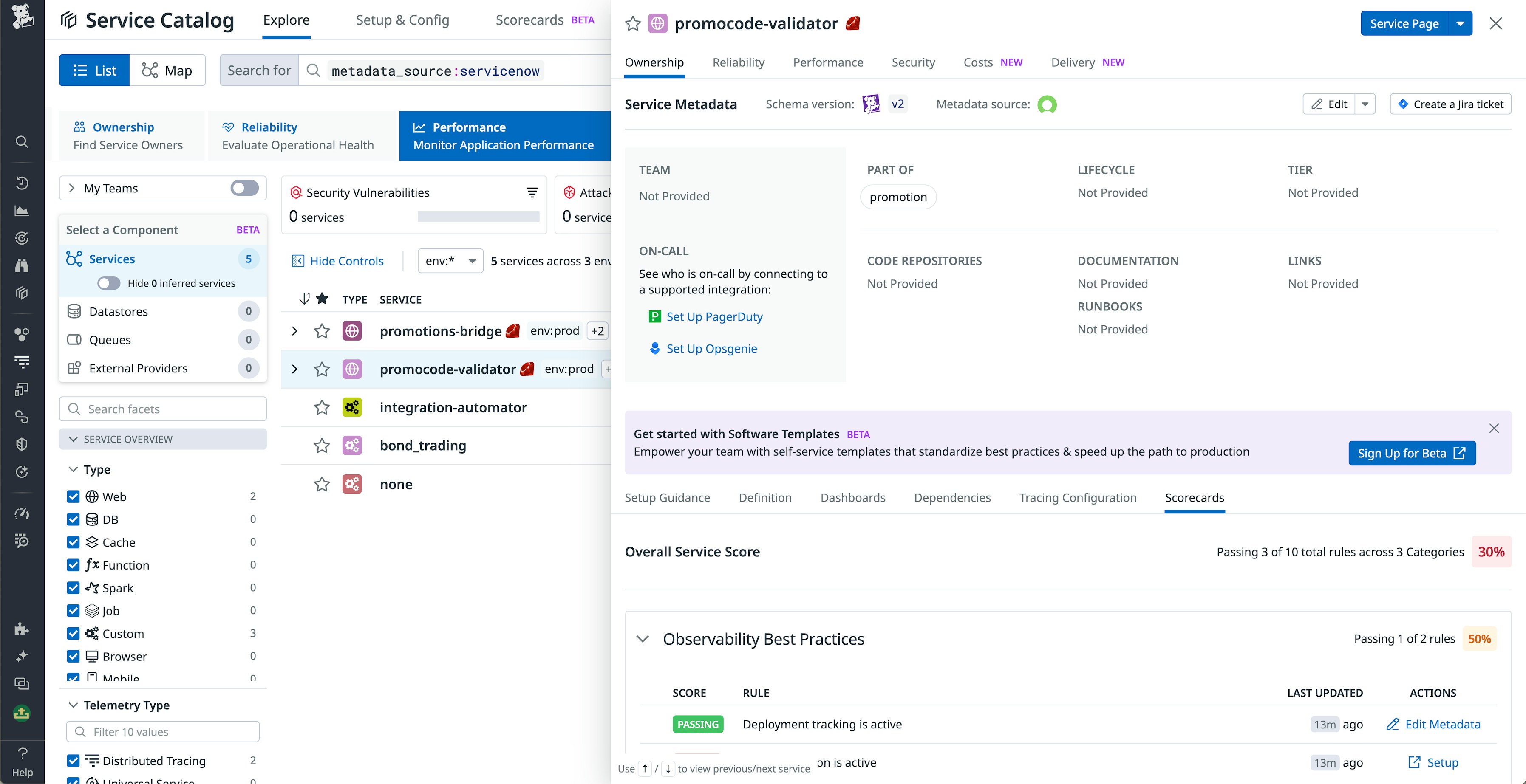Open the search magnifier in the left sidebar
Screen dimensions: 1526x784
22,141
